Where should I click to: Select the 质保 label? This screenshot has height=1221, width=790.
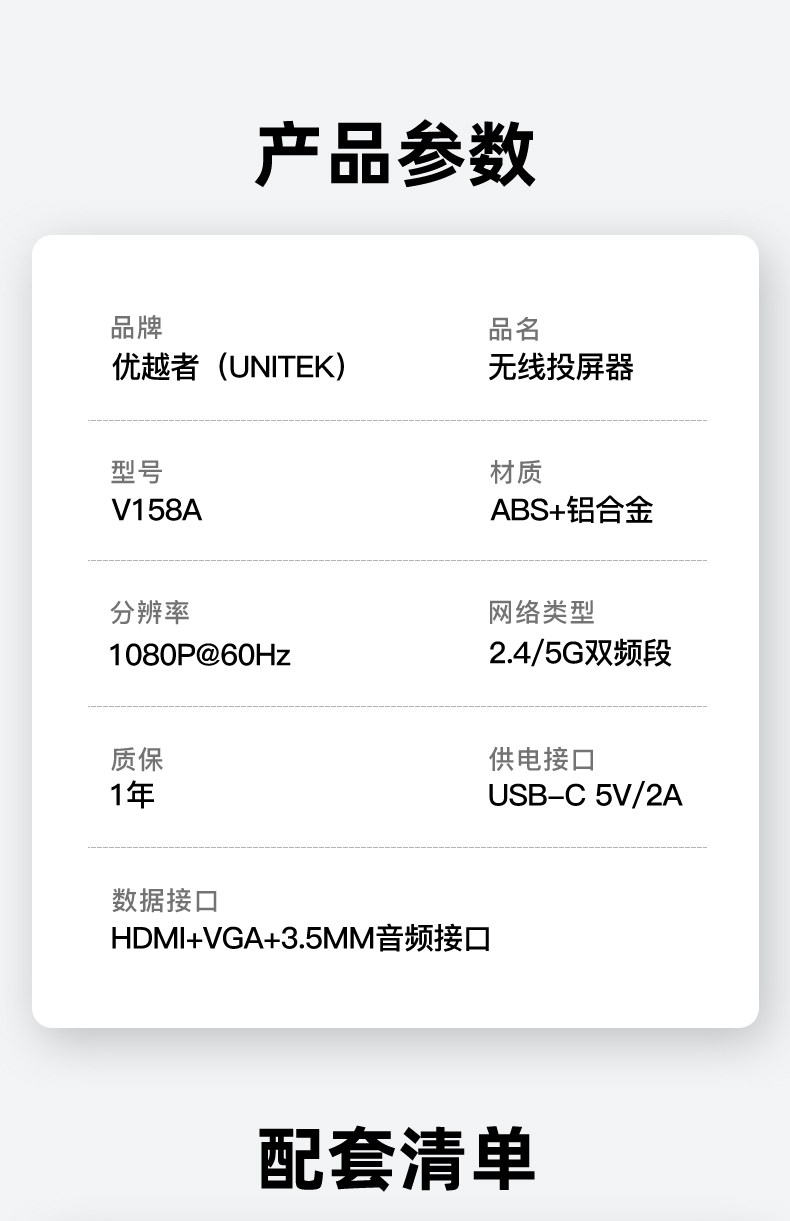136,759
